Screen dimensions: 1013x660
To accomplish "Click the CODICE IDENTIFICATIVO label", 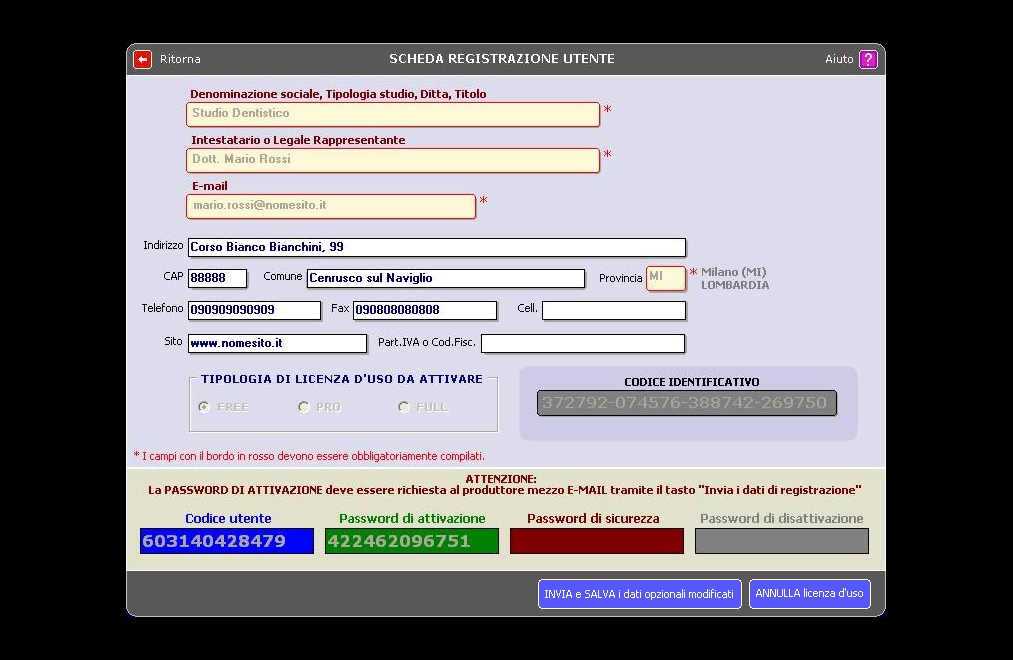I will (x=692, y=382).
